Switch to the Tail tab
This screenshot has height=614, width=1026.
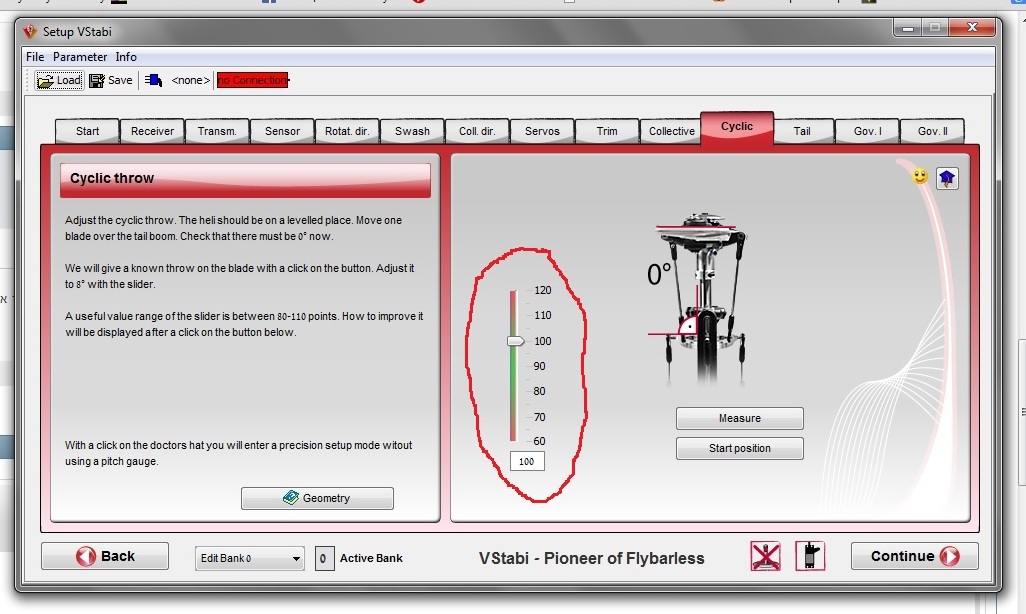(802, 131)
